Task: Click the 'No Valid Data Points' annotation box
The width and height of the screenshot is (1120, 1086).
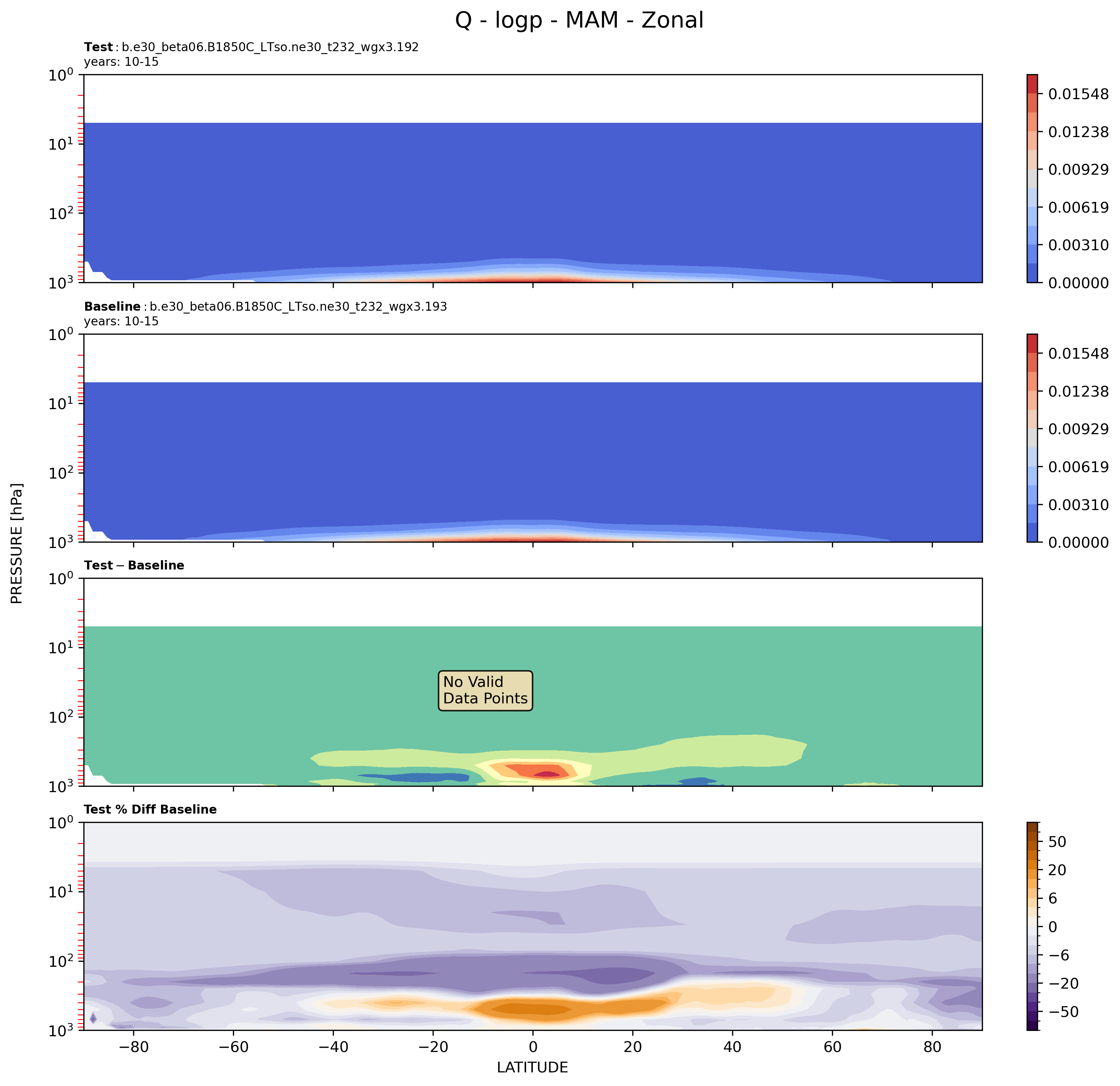Action: pos(485,690)
